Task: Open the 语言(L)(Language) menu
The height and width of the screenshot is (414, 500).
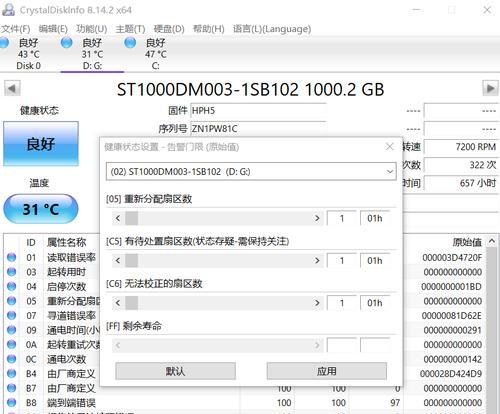Action: pos(272,29)
